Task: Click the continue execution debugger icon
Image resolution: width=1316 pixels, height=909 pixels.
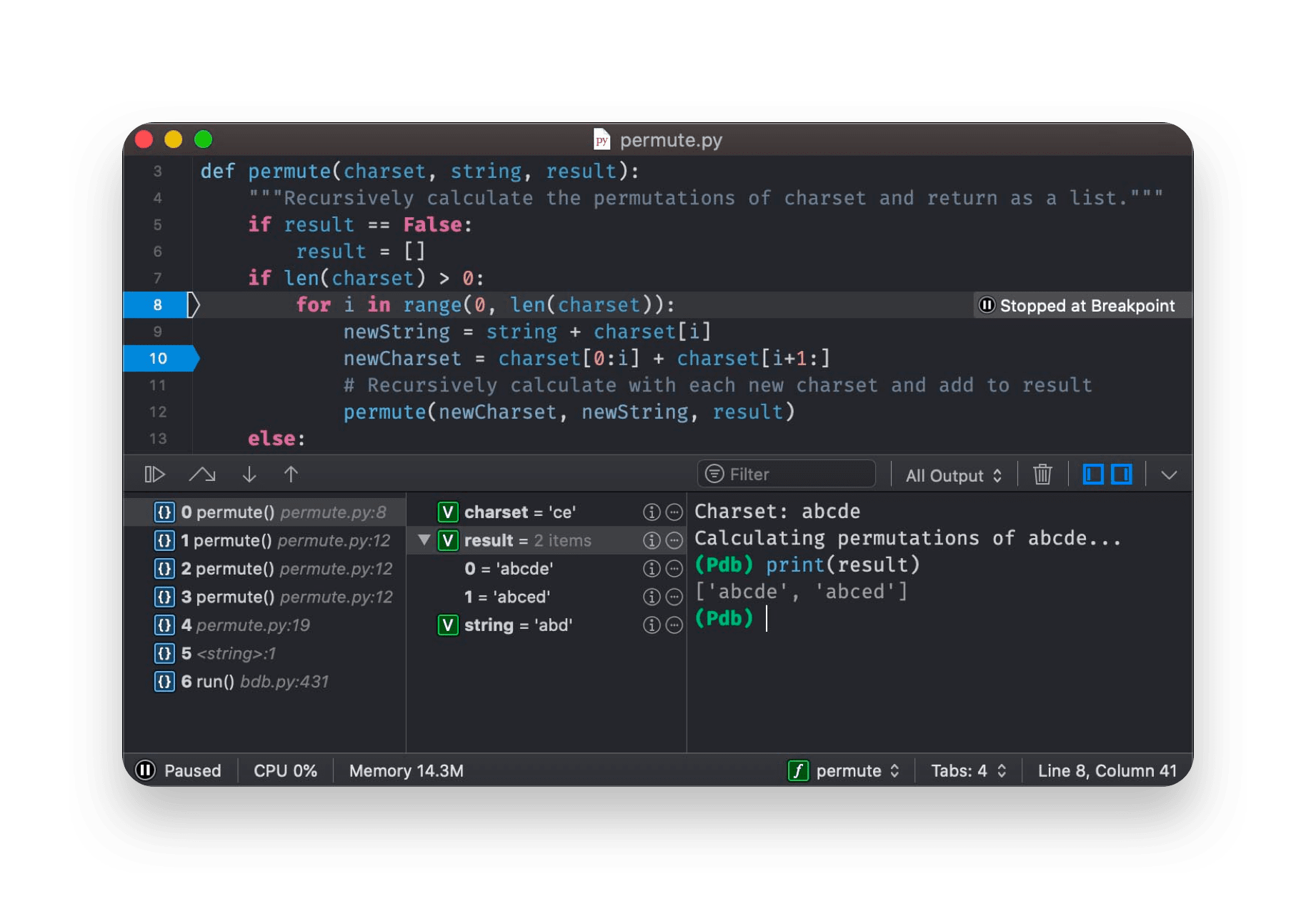Action: point(154,474)
